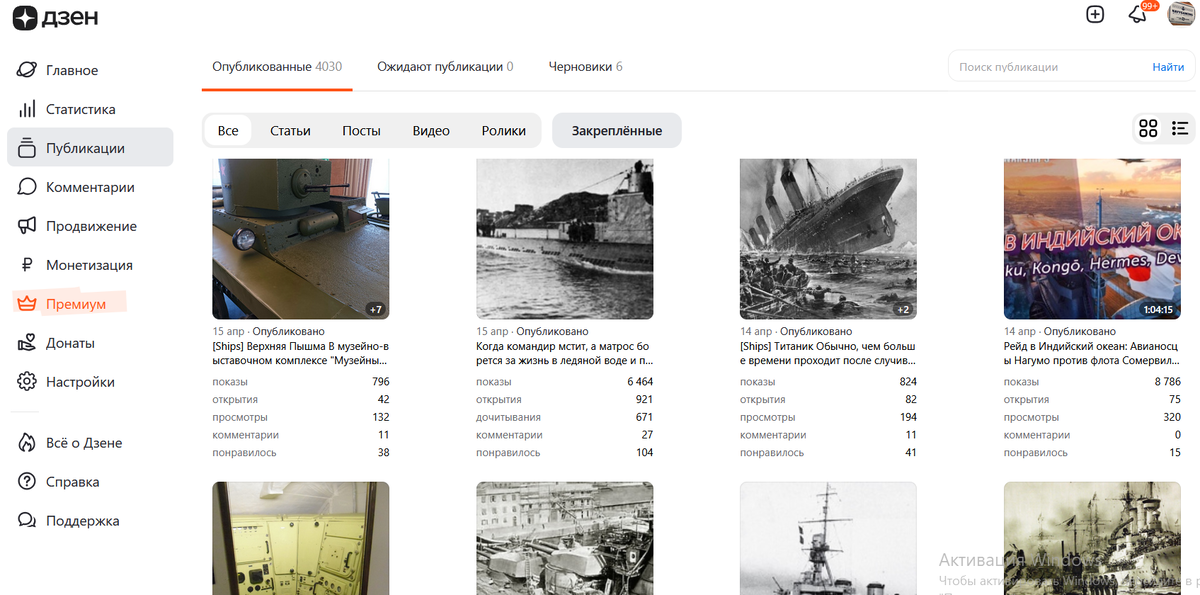Click the Всё о Дзене flame icon

coord(27,443)
